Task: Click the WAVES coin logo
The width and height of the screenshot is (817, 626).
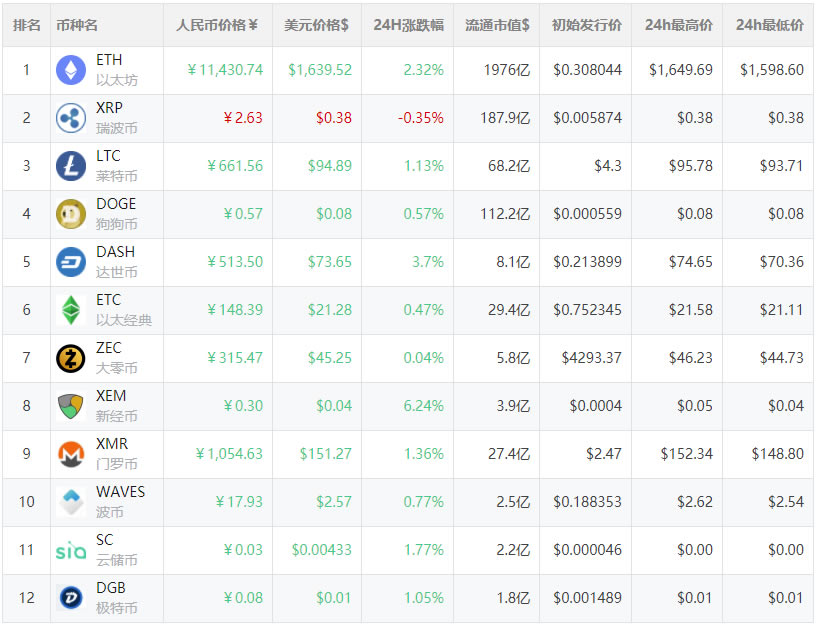Action: pyautogui.click(x=71, y=502)
